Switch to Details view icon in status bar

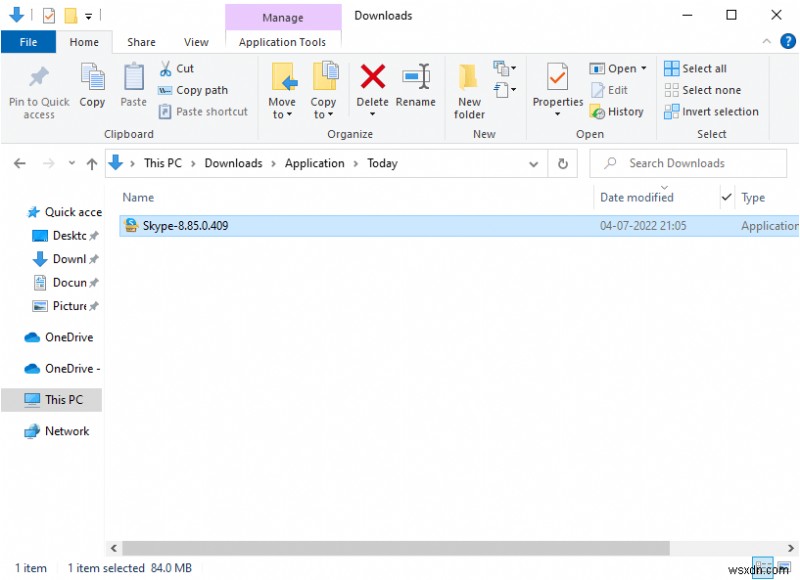(763, 566)
